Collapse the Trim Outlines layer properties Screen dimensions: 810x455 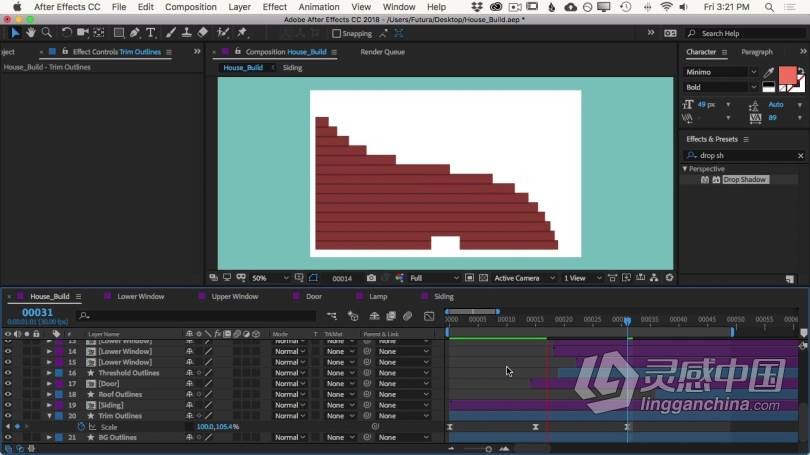49,416
